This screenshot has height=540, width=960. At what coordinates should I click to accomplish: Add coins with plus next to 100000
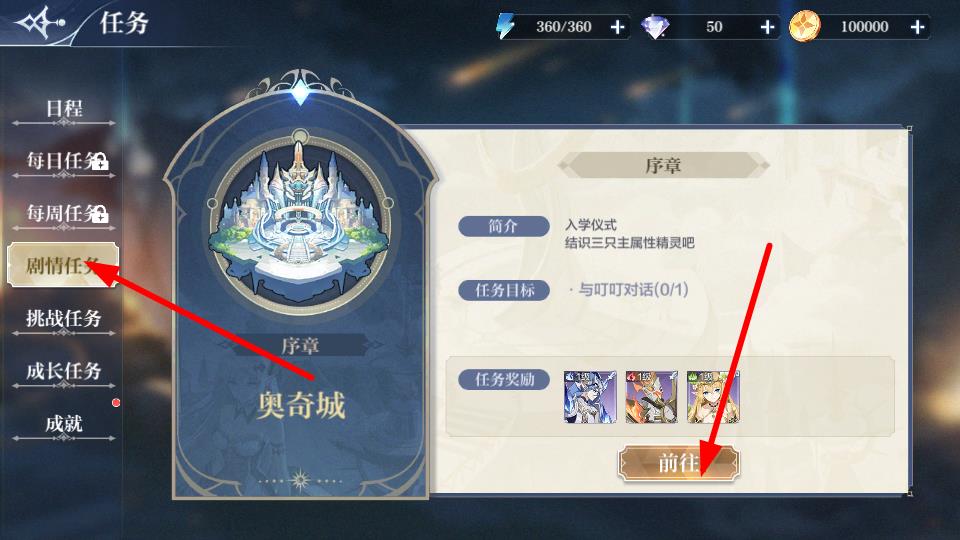click(x=917, y=27)
